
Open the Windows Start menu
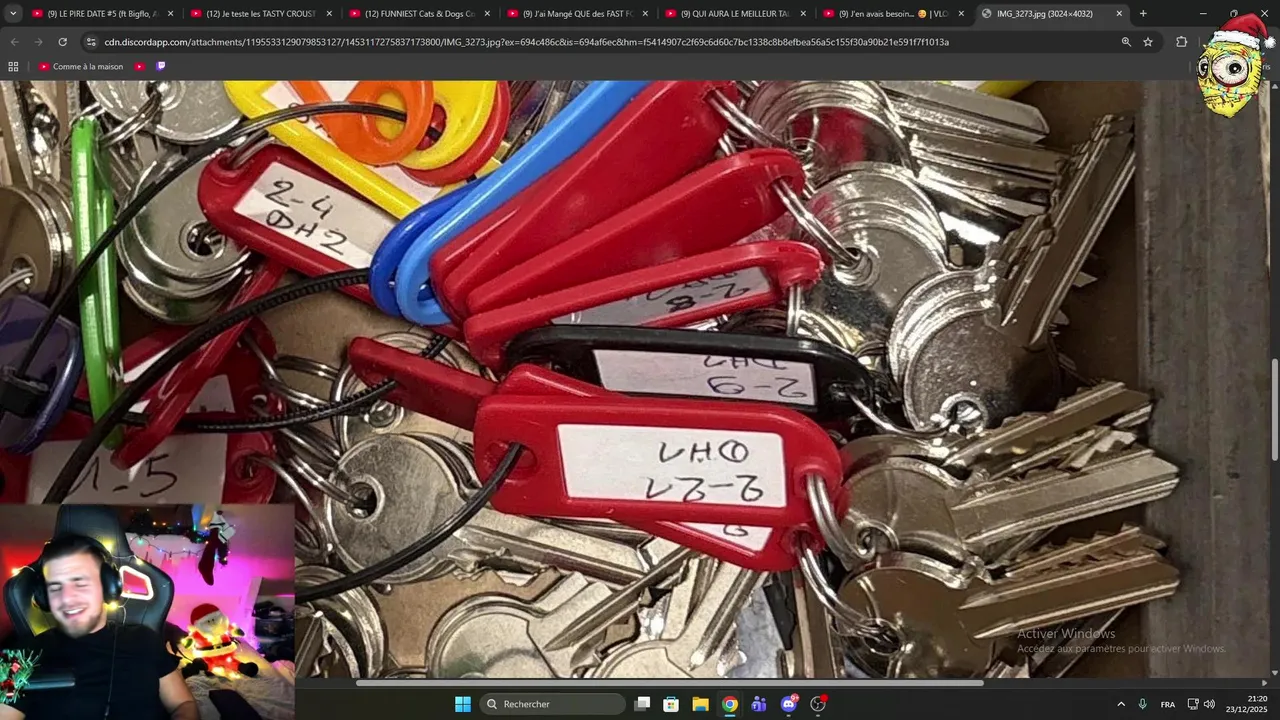coord(463,704)
